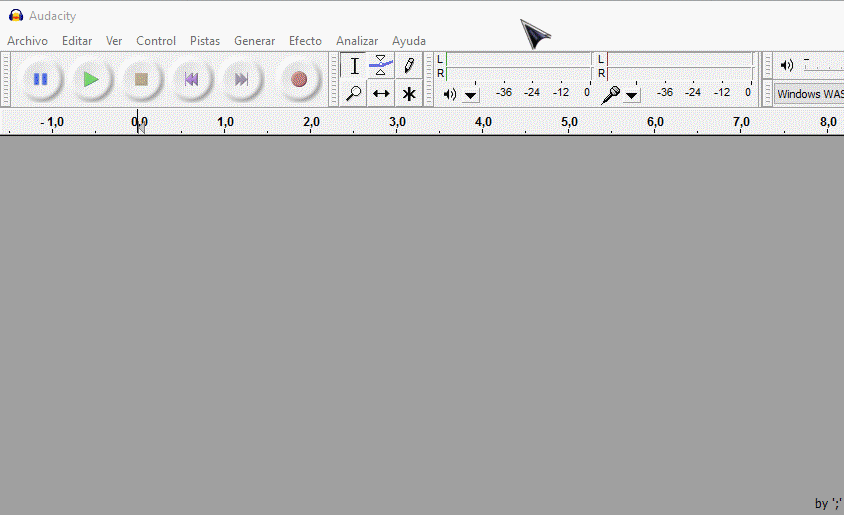Click the Audacity headphones logo icon
This screenshot has height=515, width=844.
(x=16, y=16)
